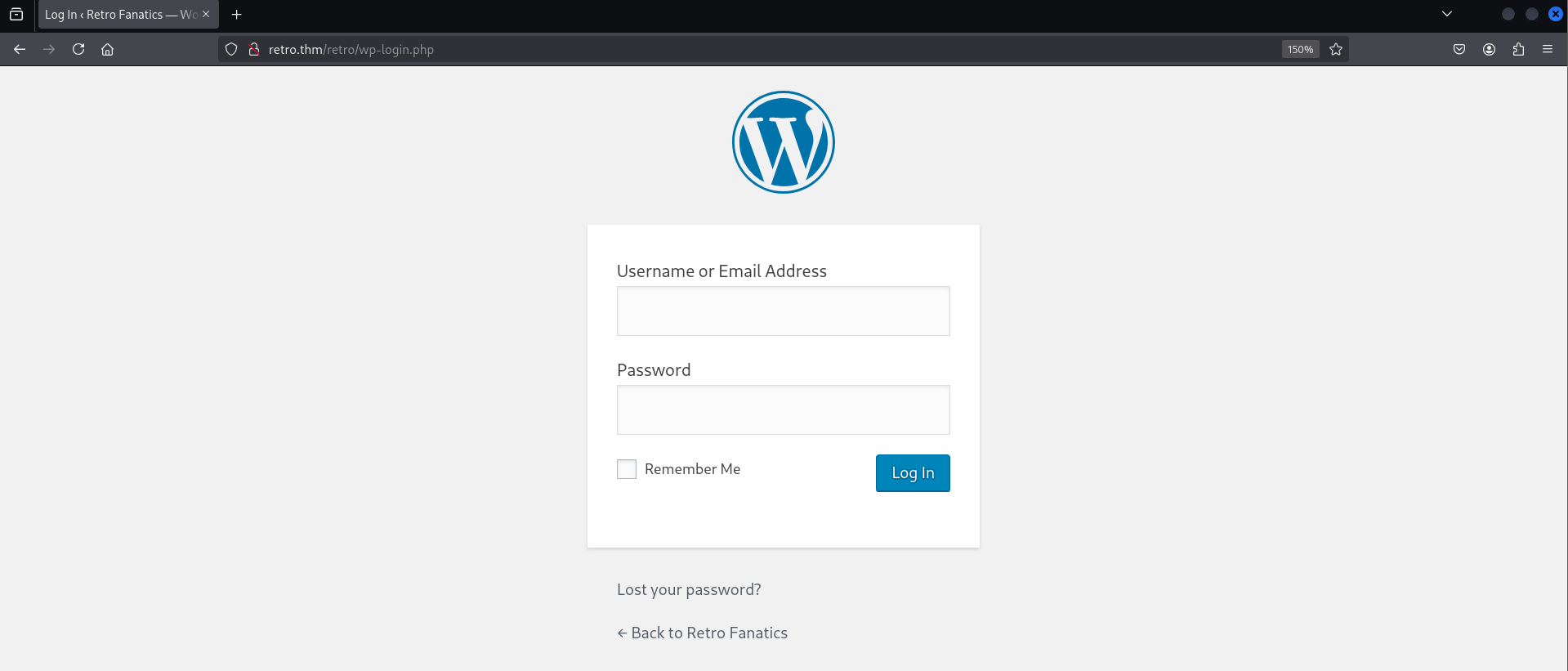This screenshot has height=671, width=1568.
Task: Click the insecure connection padlock icon
Action: tap(254, 49)
